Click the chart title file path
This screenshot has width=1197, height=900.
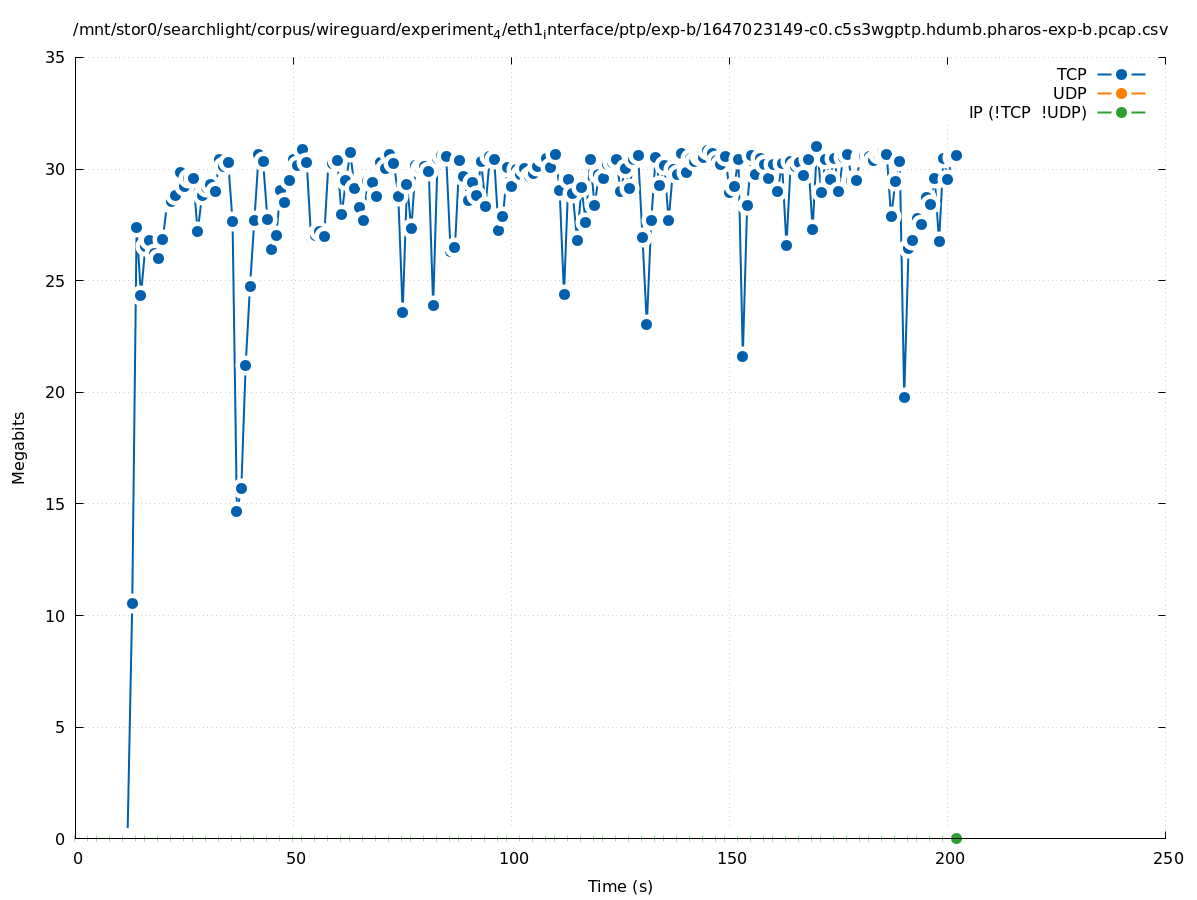[620, 31]
